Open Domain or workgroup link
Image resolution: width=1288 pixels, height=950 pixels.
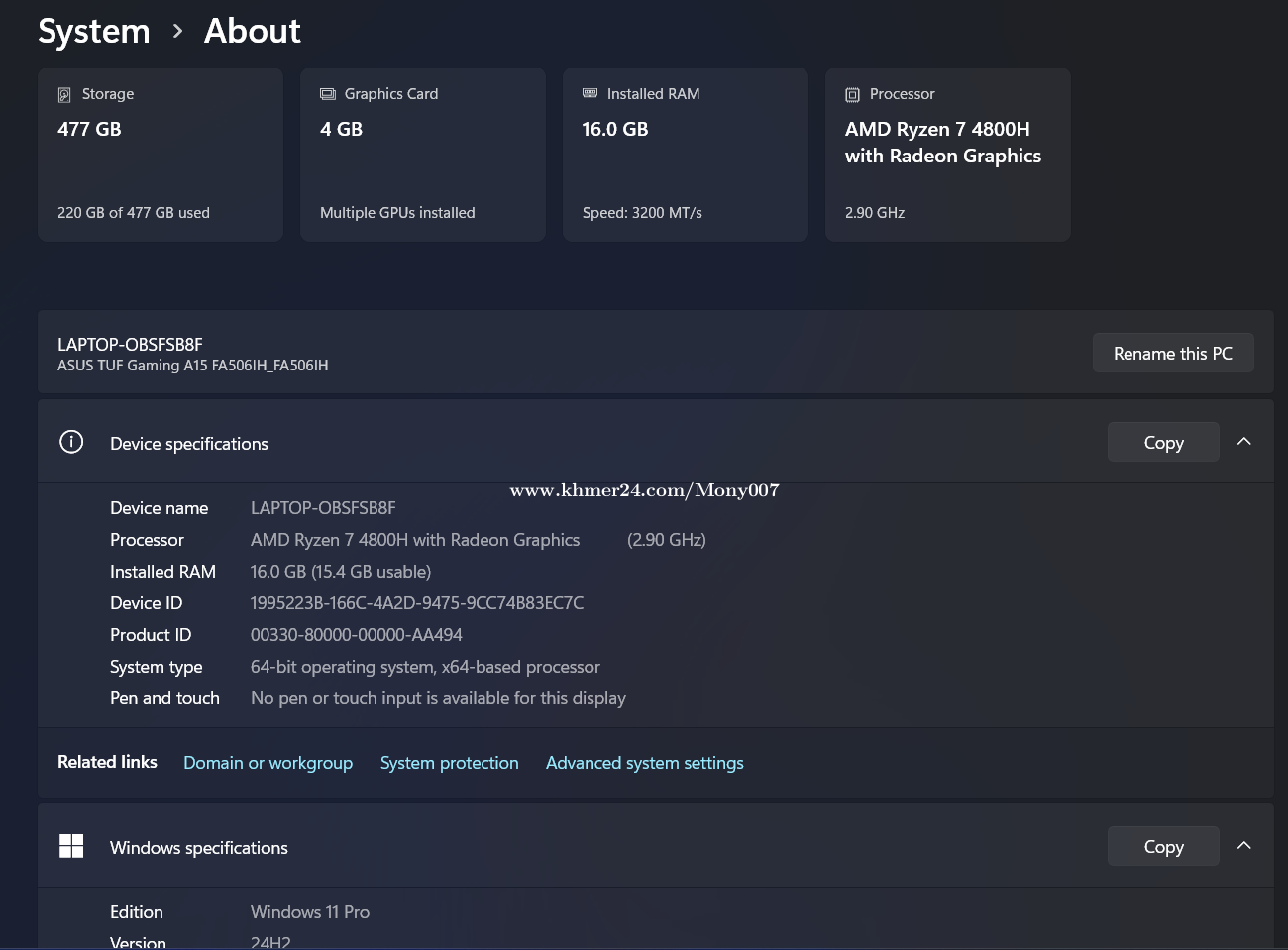coord(268,763)
